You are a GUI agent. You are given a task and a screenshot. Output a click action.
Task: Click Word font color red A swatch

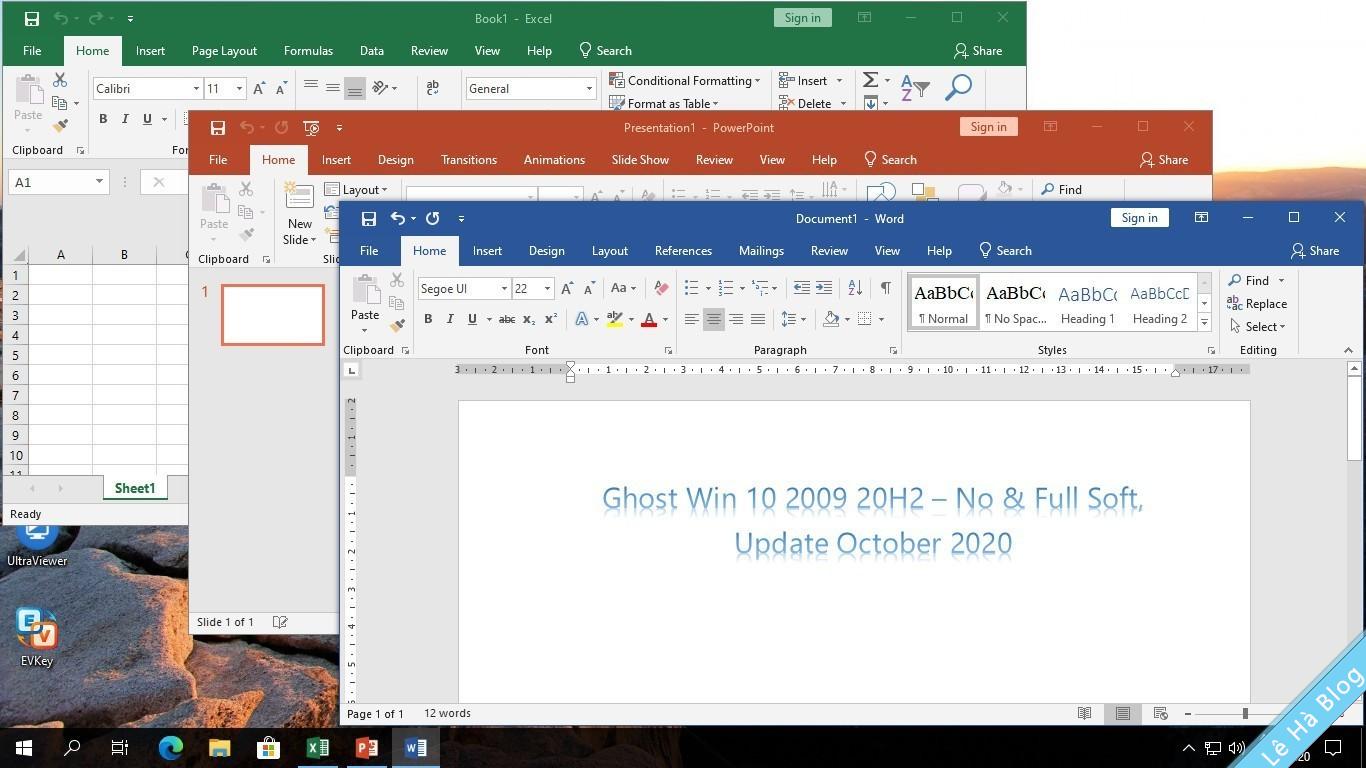(x=648, y=319)
